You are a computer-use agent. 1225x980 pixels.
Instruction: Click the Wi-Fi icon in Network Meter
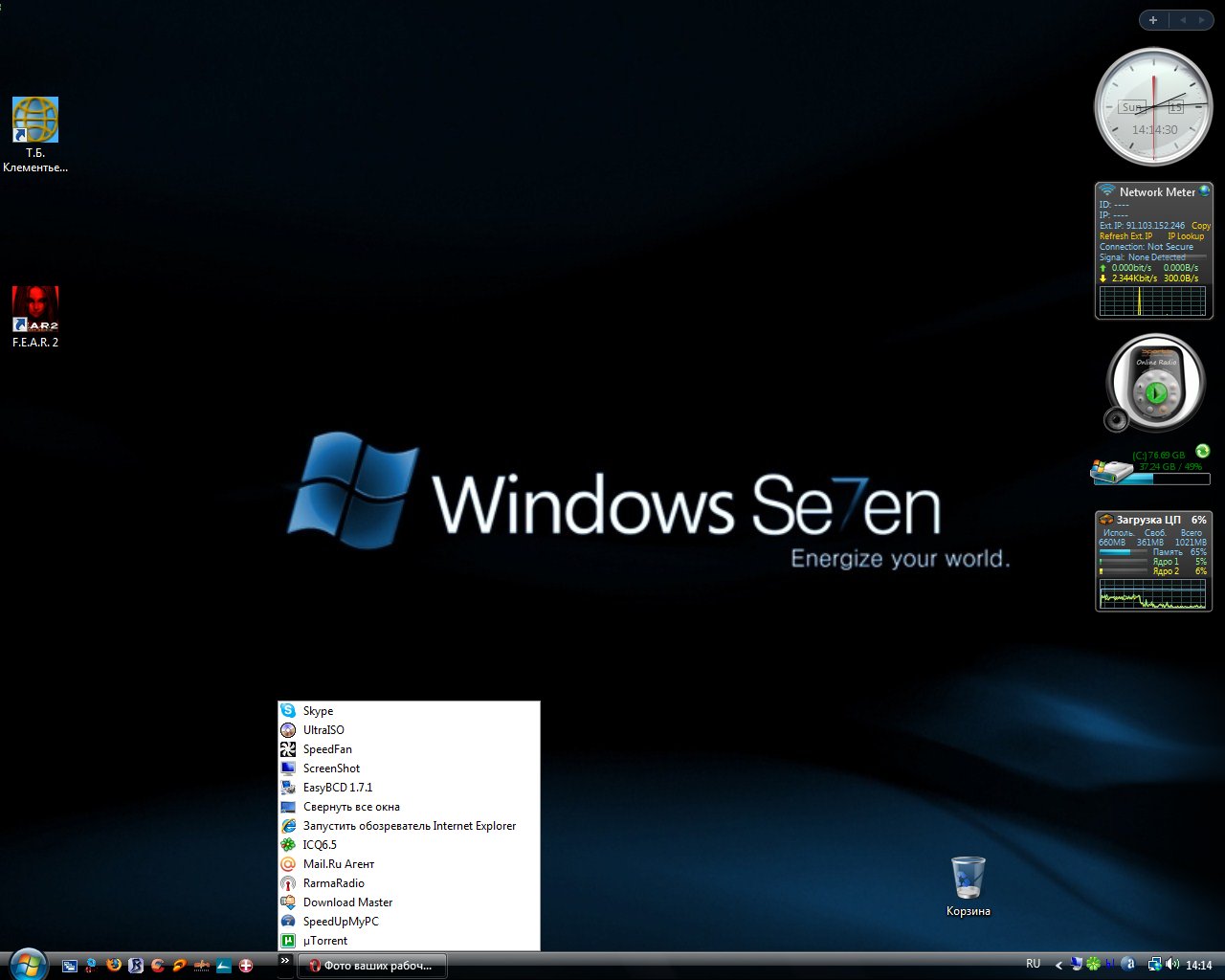point(1107,190)
